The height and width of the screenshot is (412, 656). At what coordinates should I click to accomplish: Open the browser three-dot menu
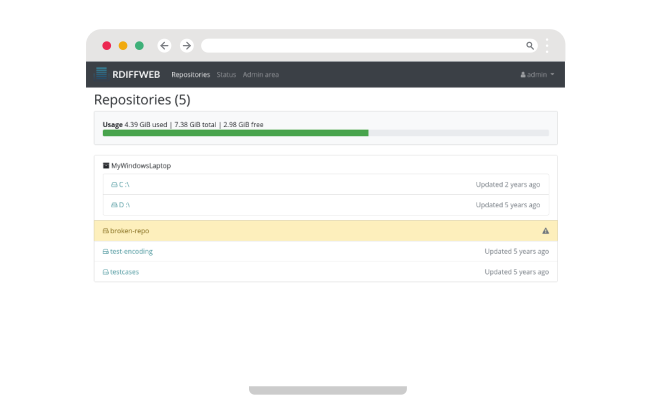coord(547,45)
